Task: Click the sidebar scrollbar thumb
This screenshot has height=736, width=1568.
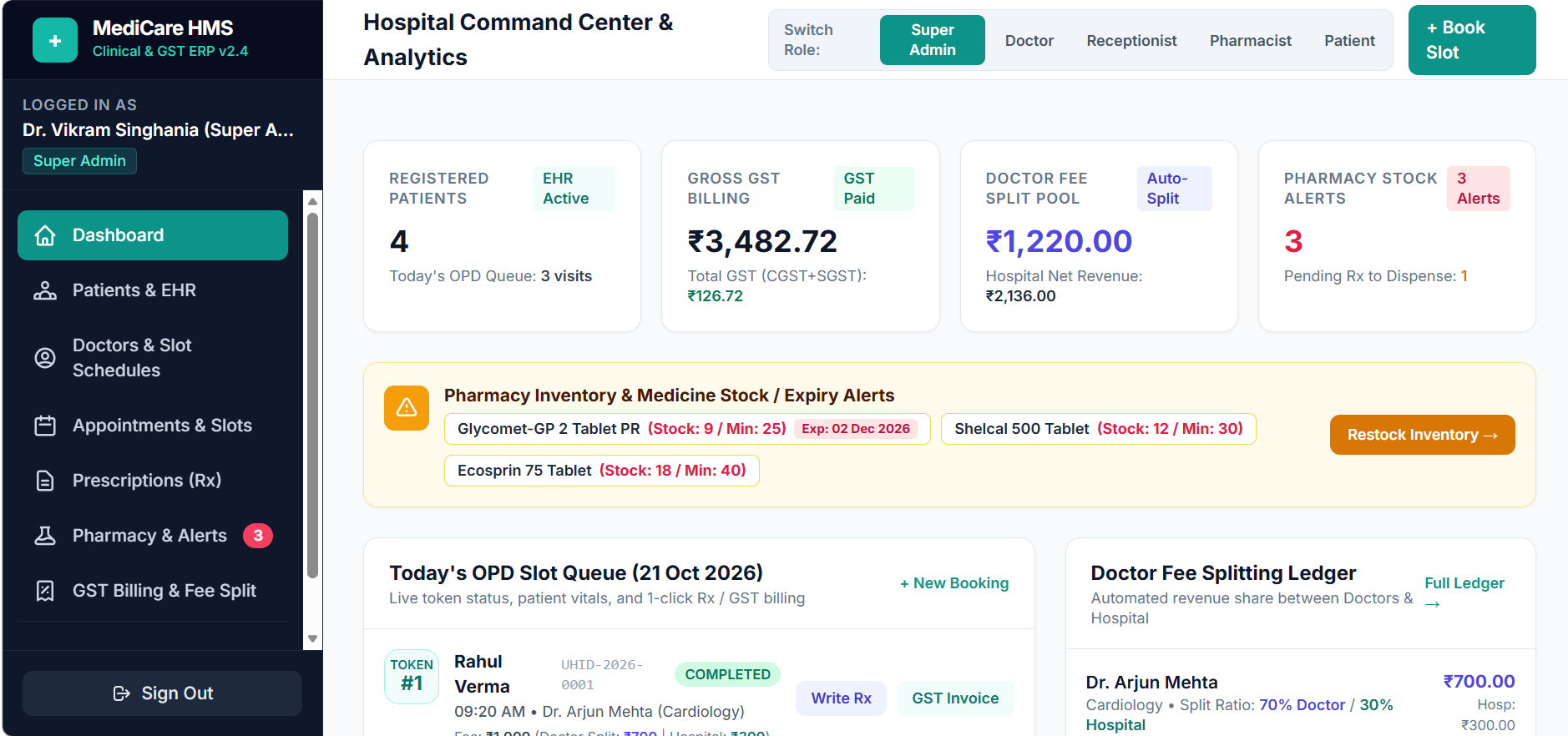Action: coord(312,396)
